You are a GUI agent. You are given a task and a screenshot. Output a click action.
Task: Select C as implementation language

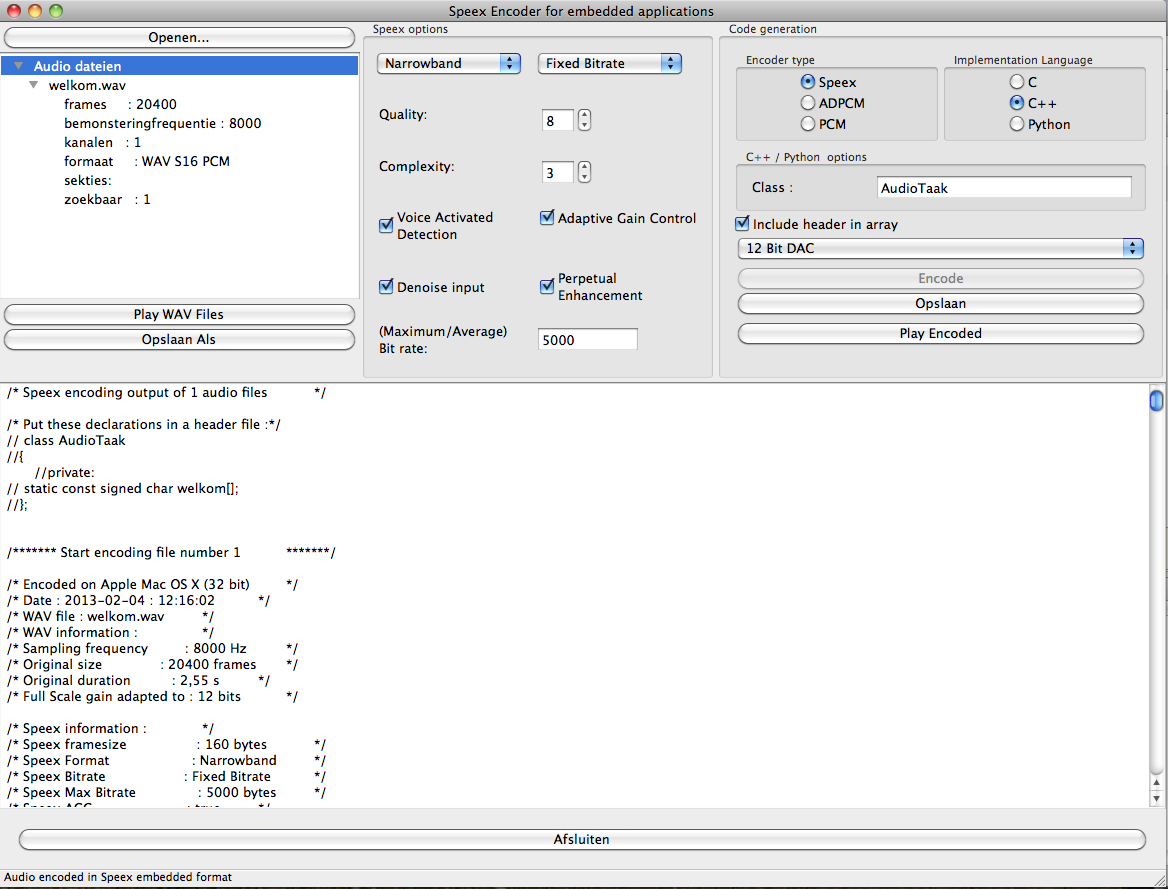pos(1017,82)
